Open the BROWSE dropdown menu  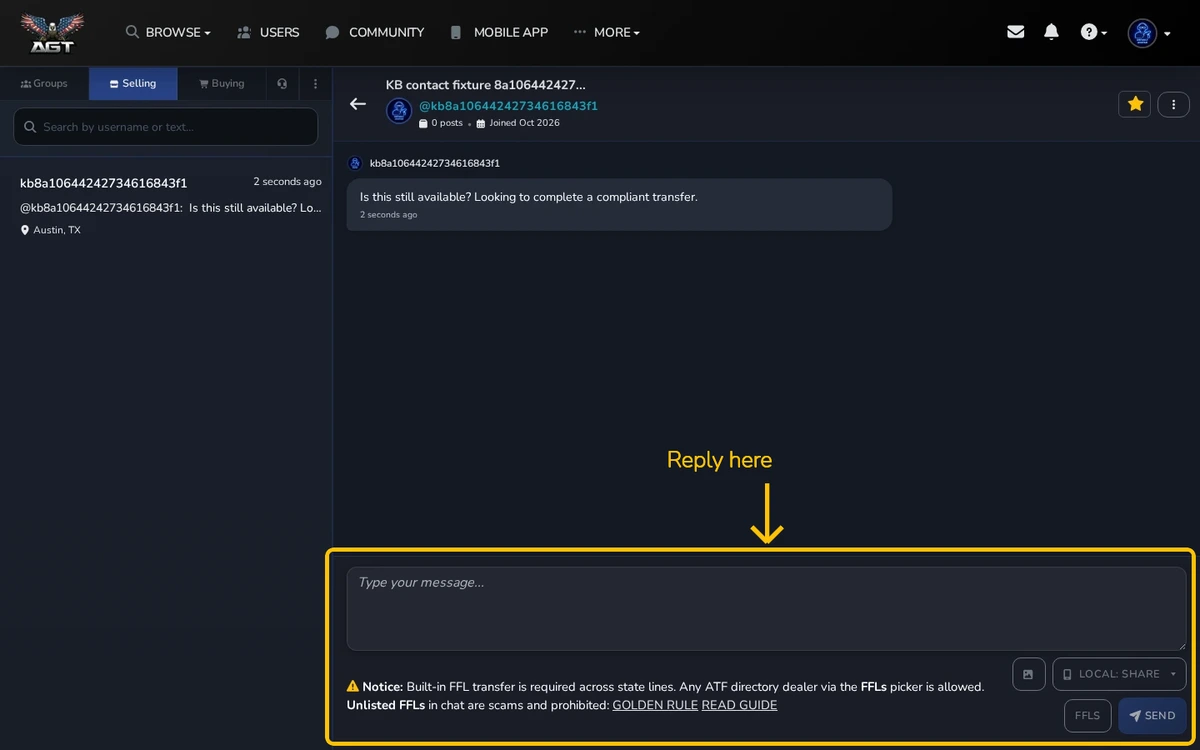(168, 32)
